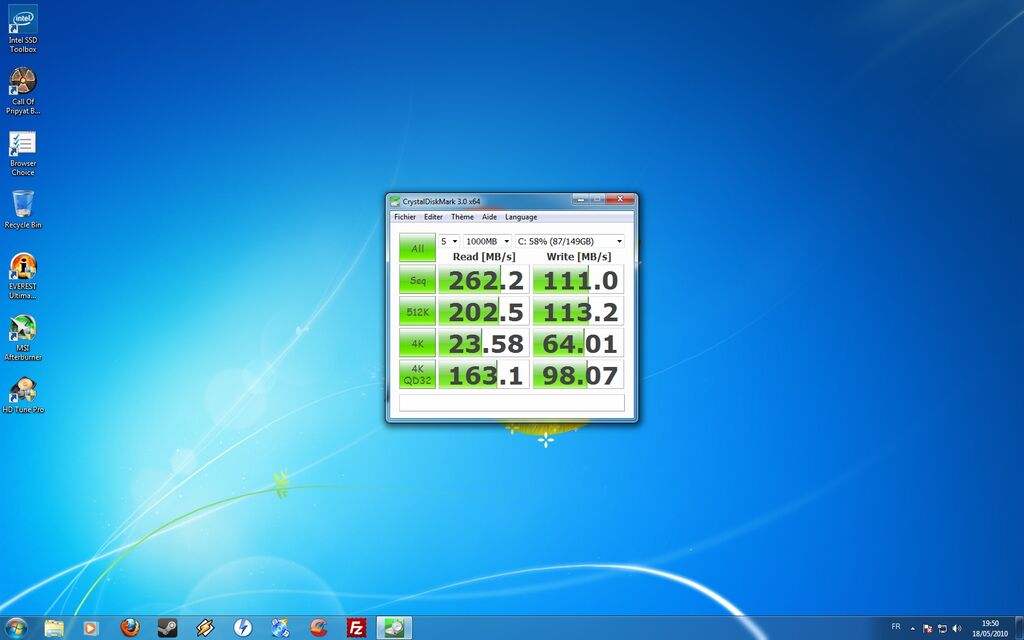Open the network tray icon
This screenshot has height=640, width=1024.
[942, 629]
